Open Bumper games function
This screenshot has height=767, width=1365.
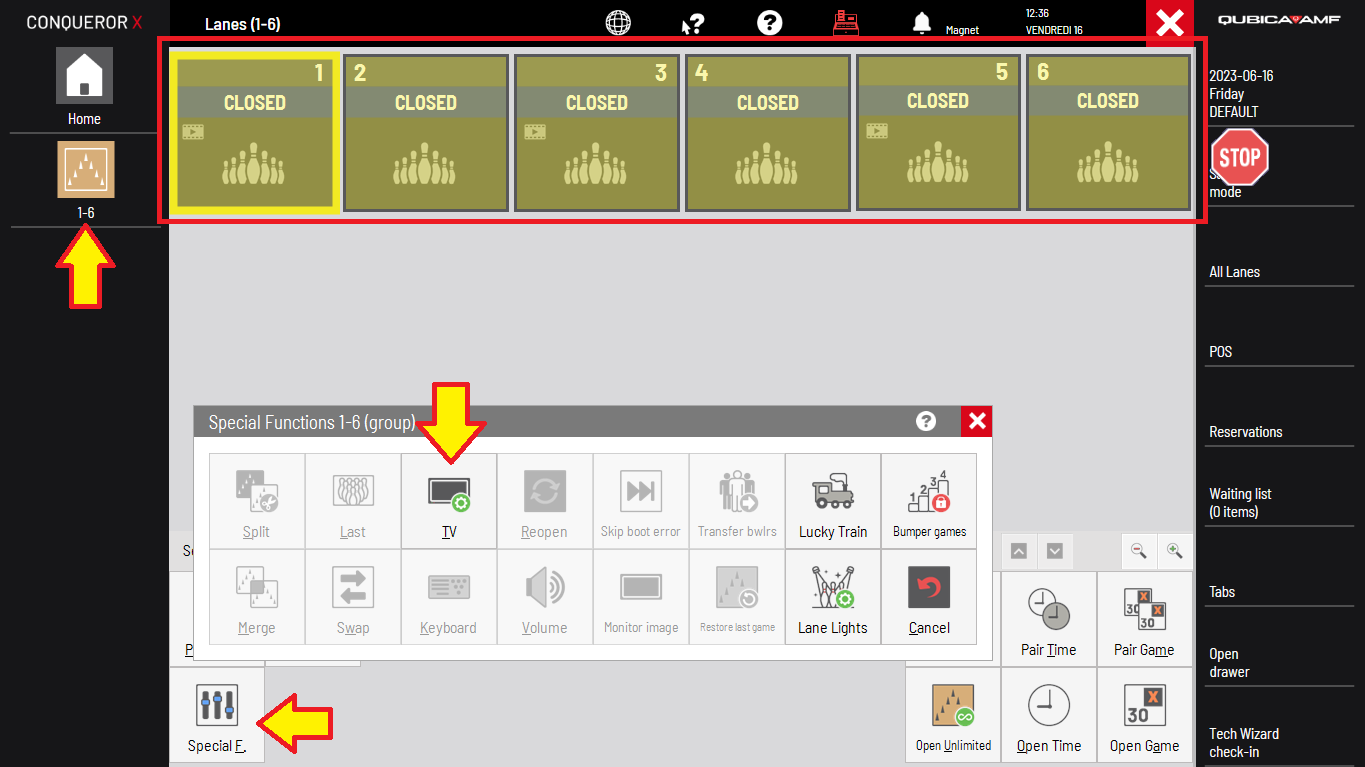pyautogui.click(x=929, y=501)
